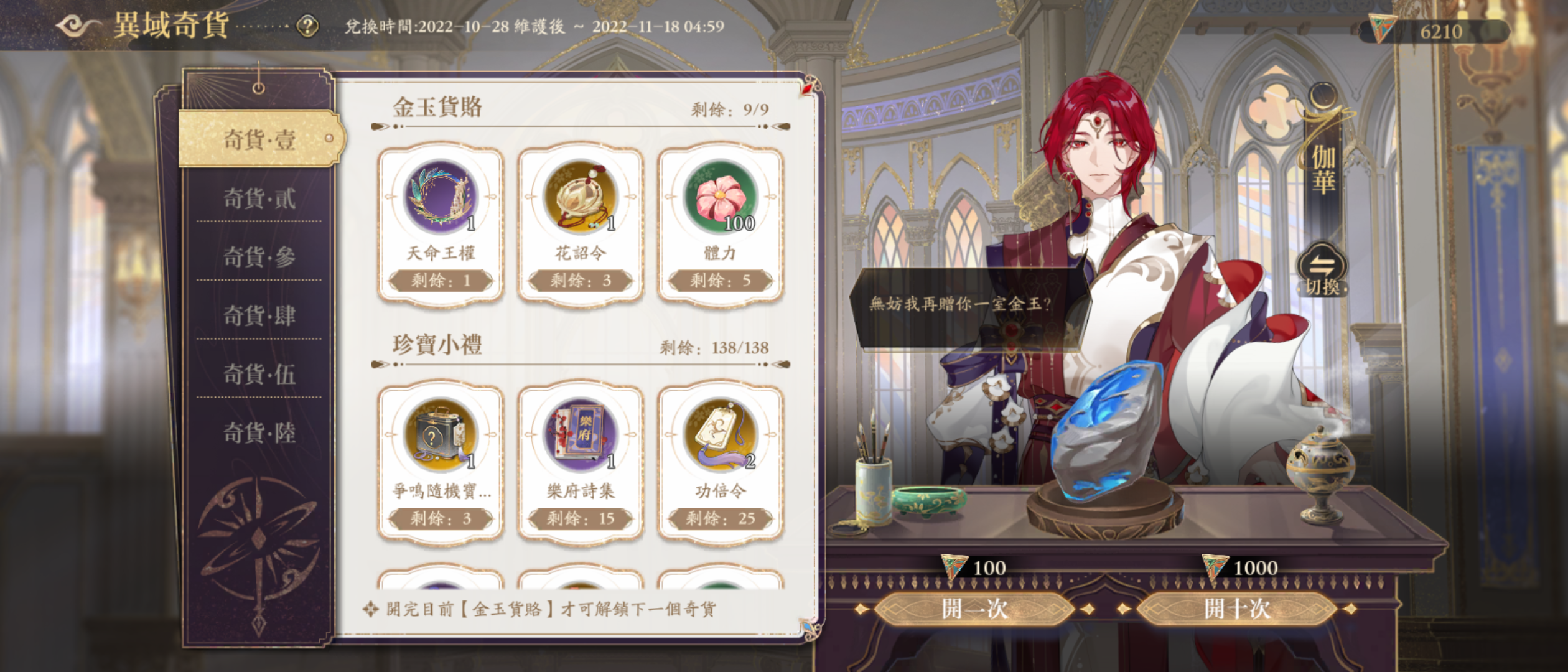Switch to the 奇貨·參 tab
Screen dimensions: 1568x672
[259, 257]
